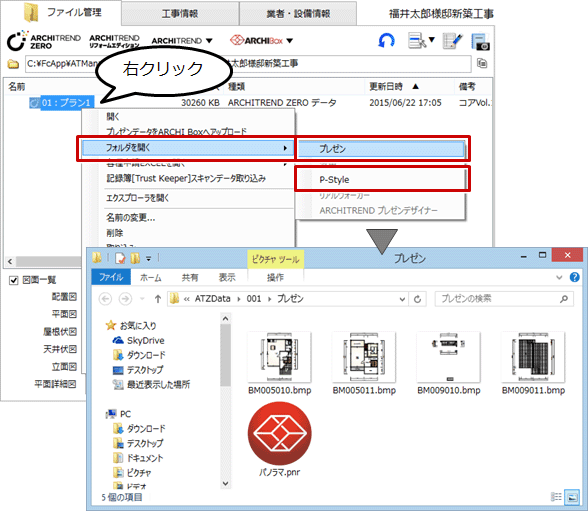Choose 削除 in the context menu

[x=115, y=233]
